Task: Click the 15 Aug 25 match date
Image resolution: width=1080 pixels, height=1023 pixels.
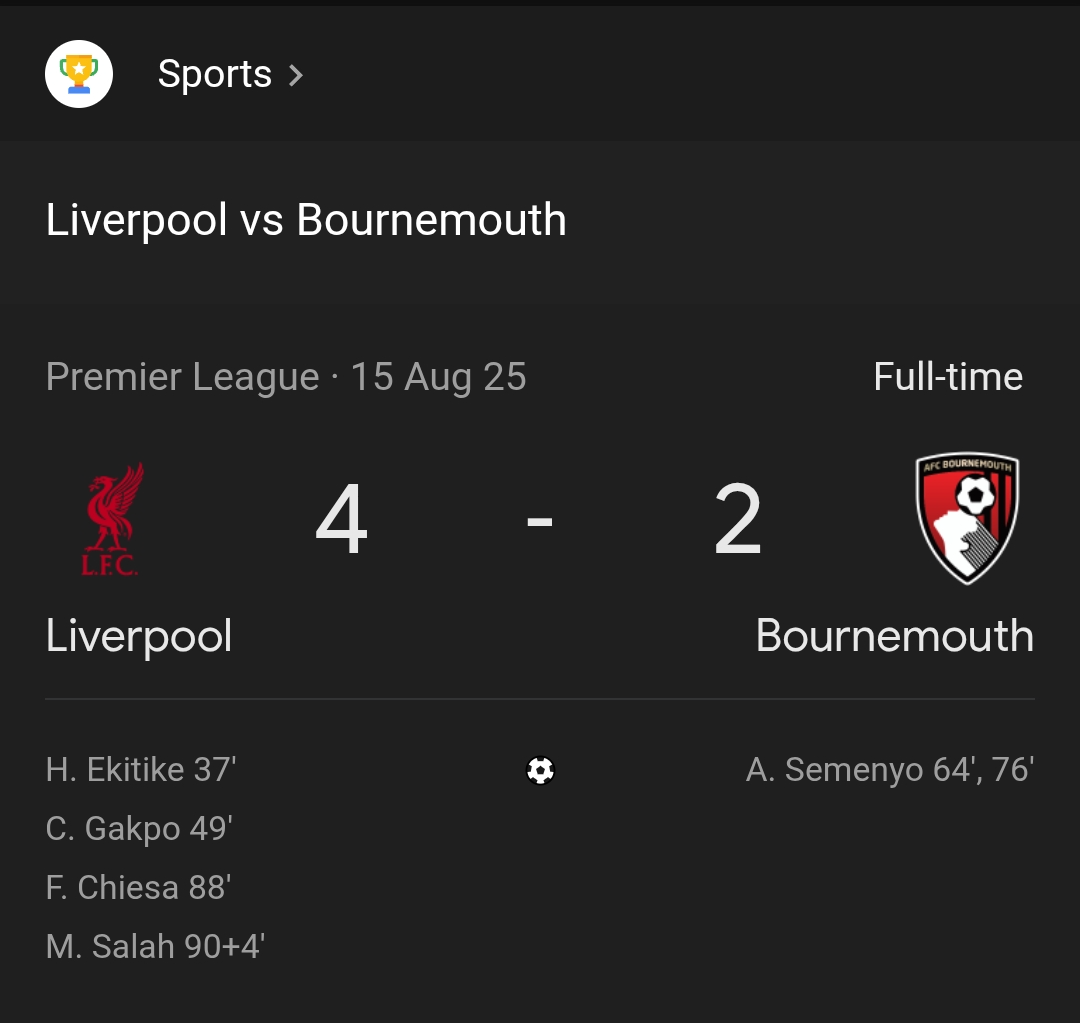Action: tap(440, 377)
